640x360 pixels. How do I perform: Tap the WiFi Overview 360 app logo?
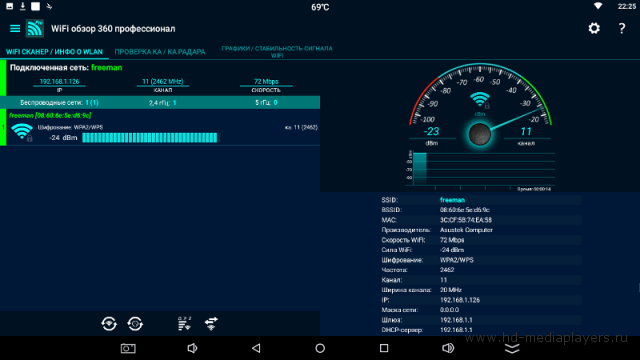coord(35,28)
